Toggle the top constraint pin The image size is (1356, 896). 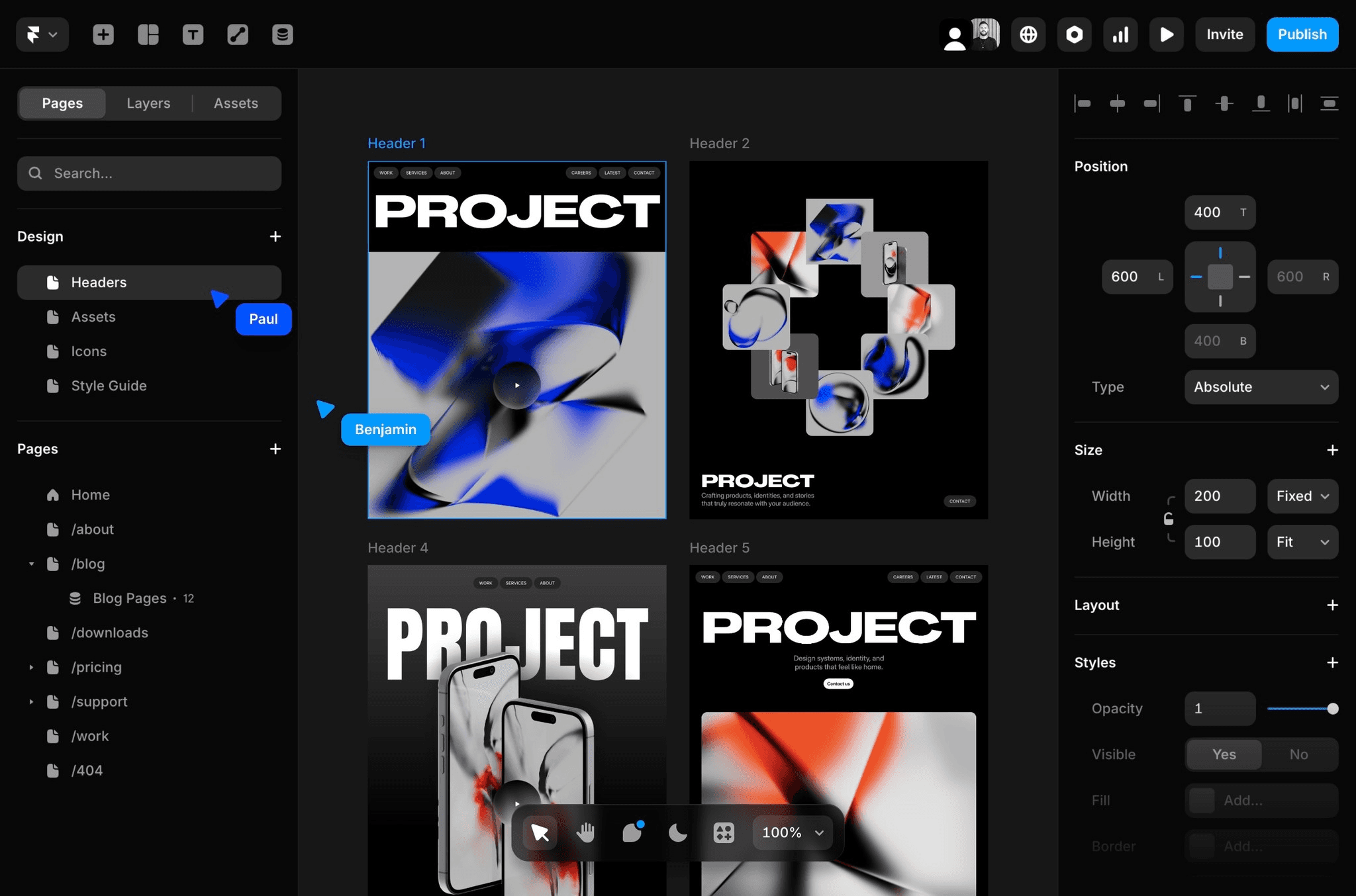[1220, 253]
